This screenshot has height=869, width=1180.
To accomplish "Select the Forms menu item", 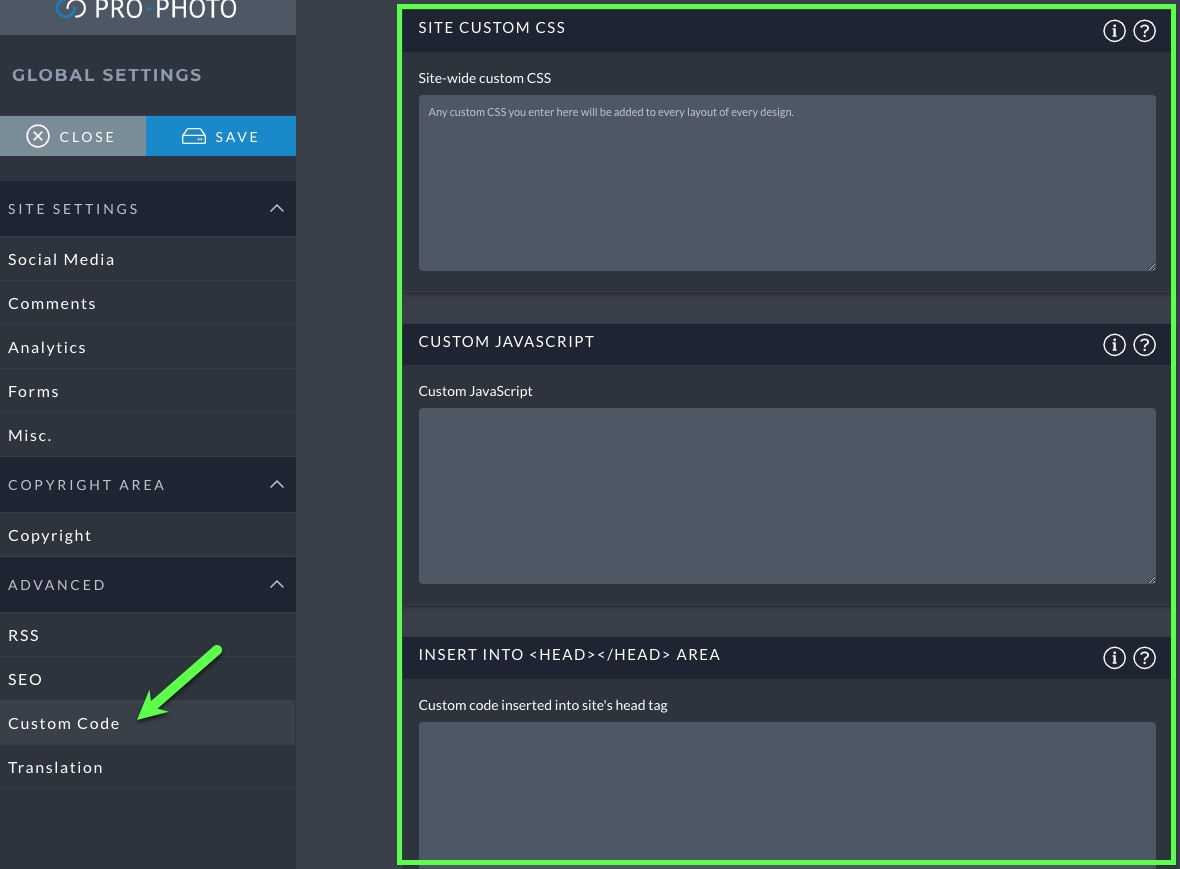I will (x=148, y=391).
